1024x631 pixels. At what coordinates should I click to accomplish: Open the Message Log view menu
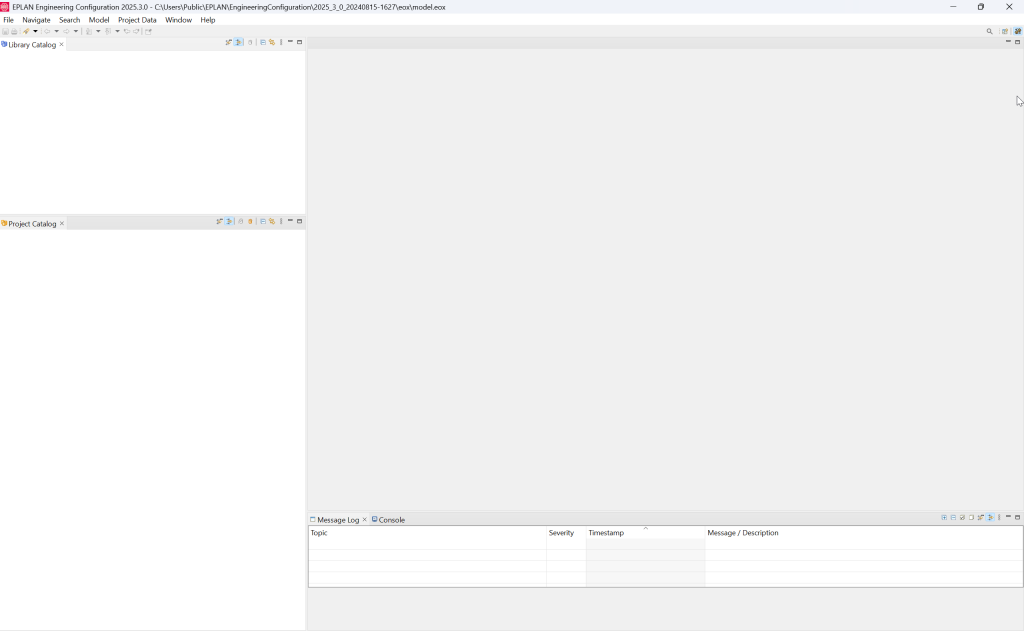point(999,517)
